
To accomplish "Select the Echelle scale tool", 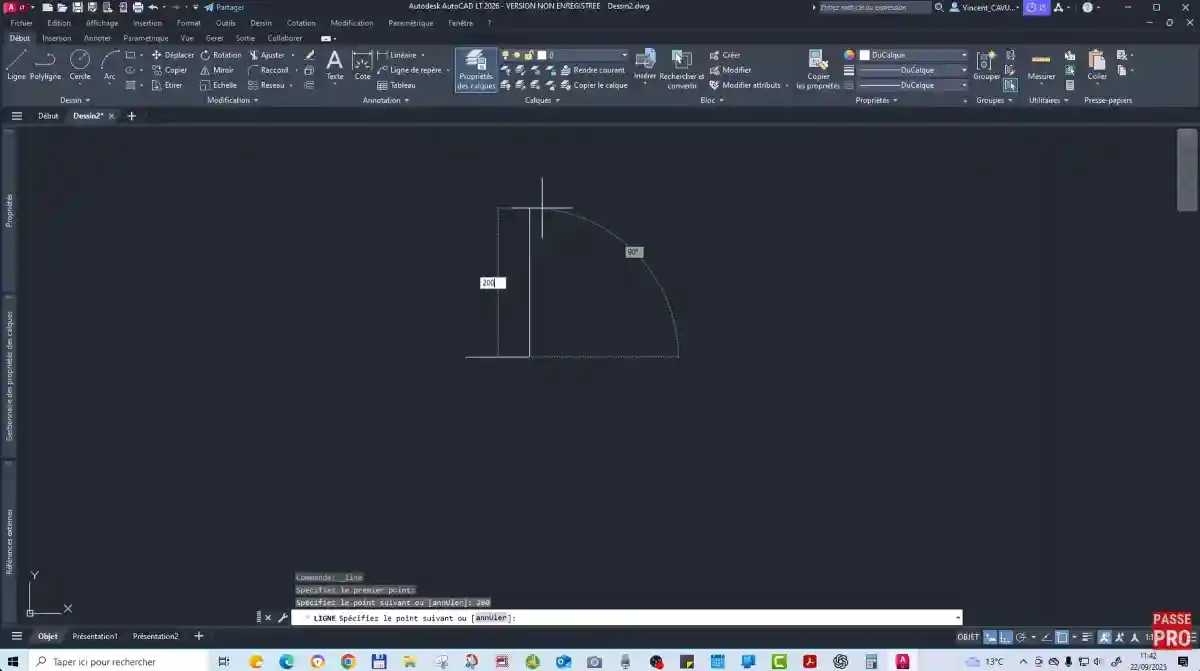I will coord(219,85).
